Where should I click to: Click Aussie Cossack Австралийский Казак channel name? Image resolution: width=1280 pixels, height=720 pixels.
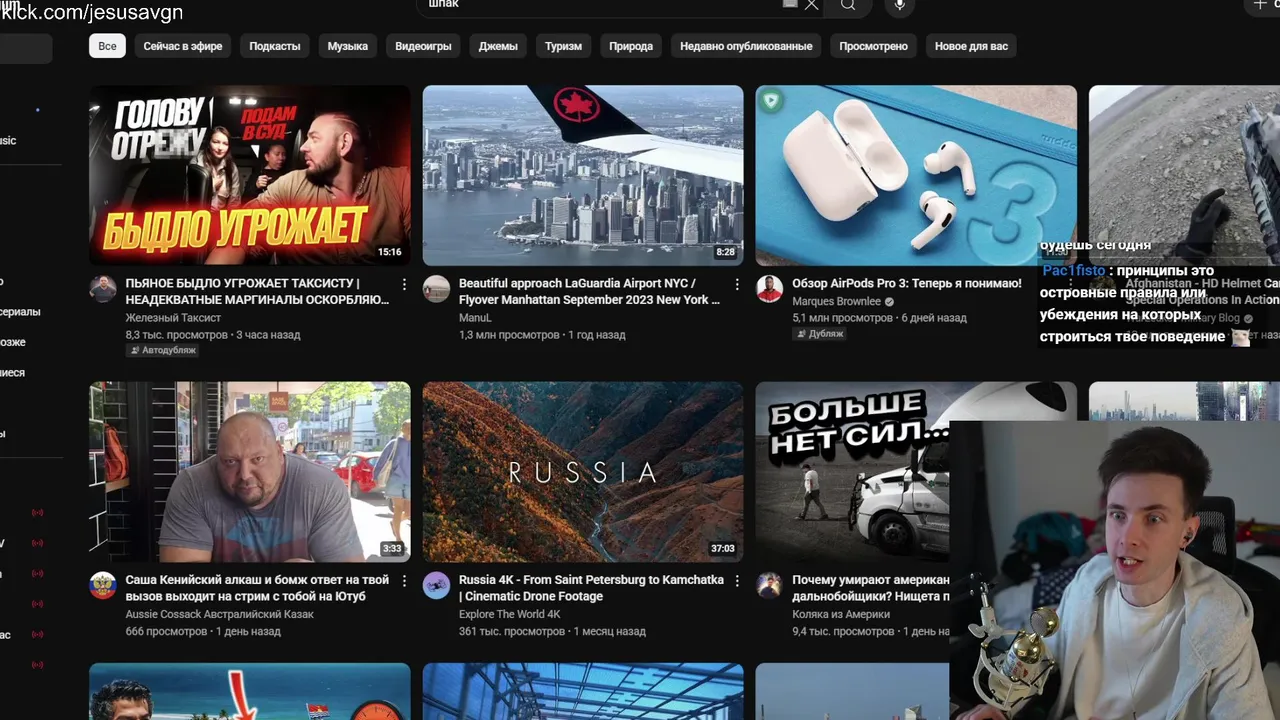click(219, 614)
